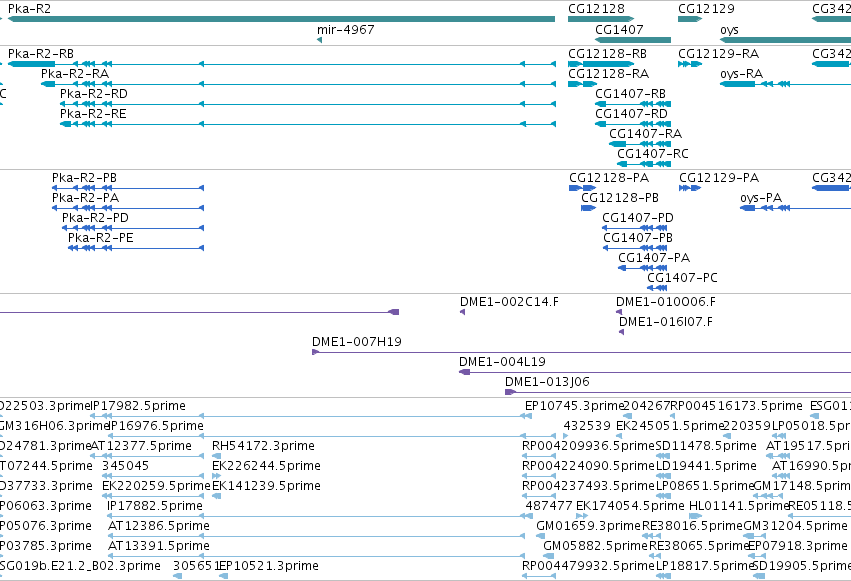This screenshot has width=851, height=581.
Task: Click EST EK226244.5prime
Action: (266, 467)
